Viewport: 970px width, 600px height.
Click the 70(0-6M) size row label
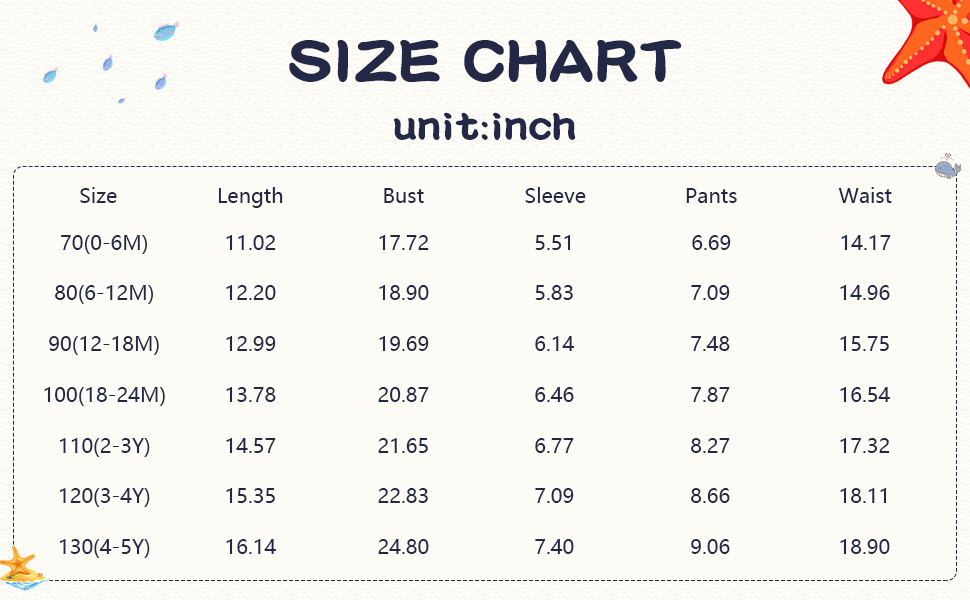[98, 243]
